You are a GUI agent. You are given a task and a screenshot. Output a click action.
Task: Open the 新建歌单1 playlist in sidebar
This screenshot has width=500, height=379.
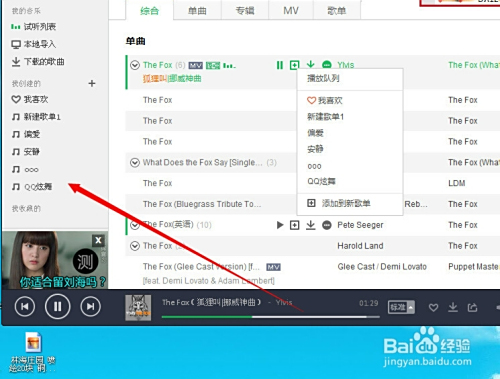(36, 117)
